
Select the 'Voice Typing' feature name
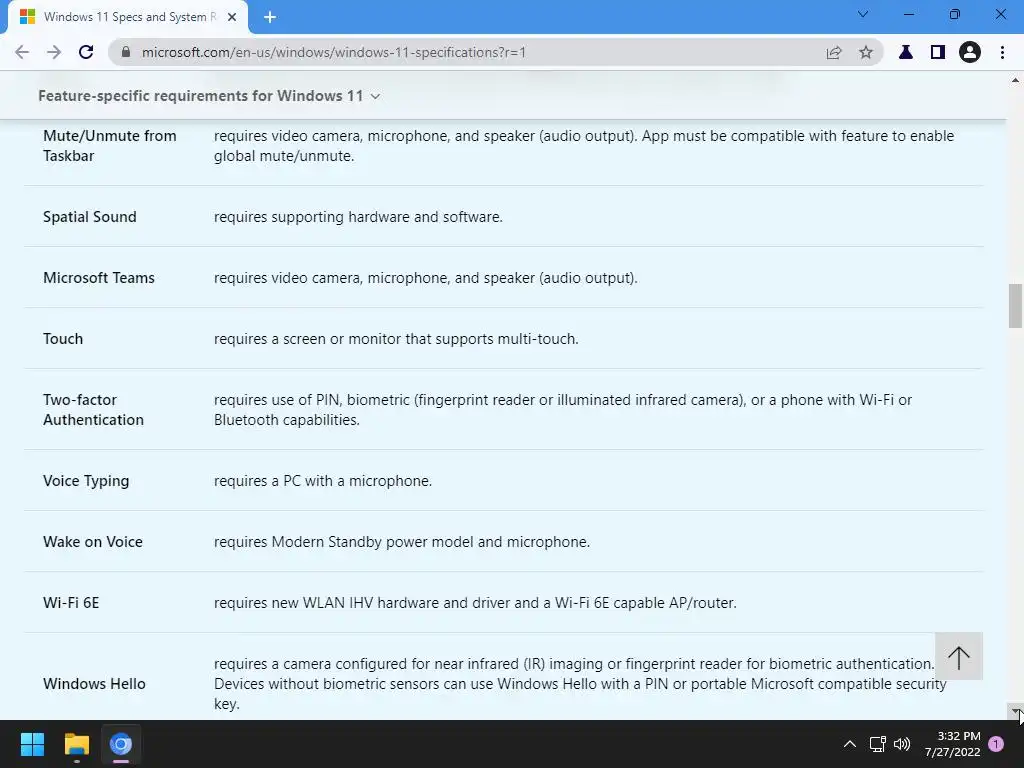[x=86, y=481]
